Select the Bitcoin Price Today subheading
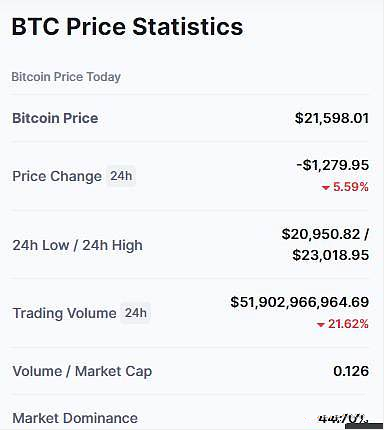Screen dimensions: 385x431 [x=66, y=77]
